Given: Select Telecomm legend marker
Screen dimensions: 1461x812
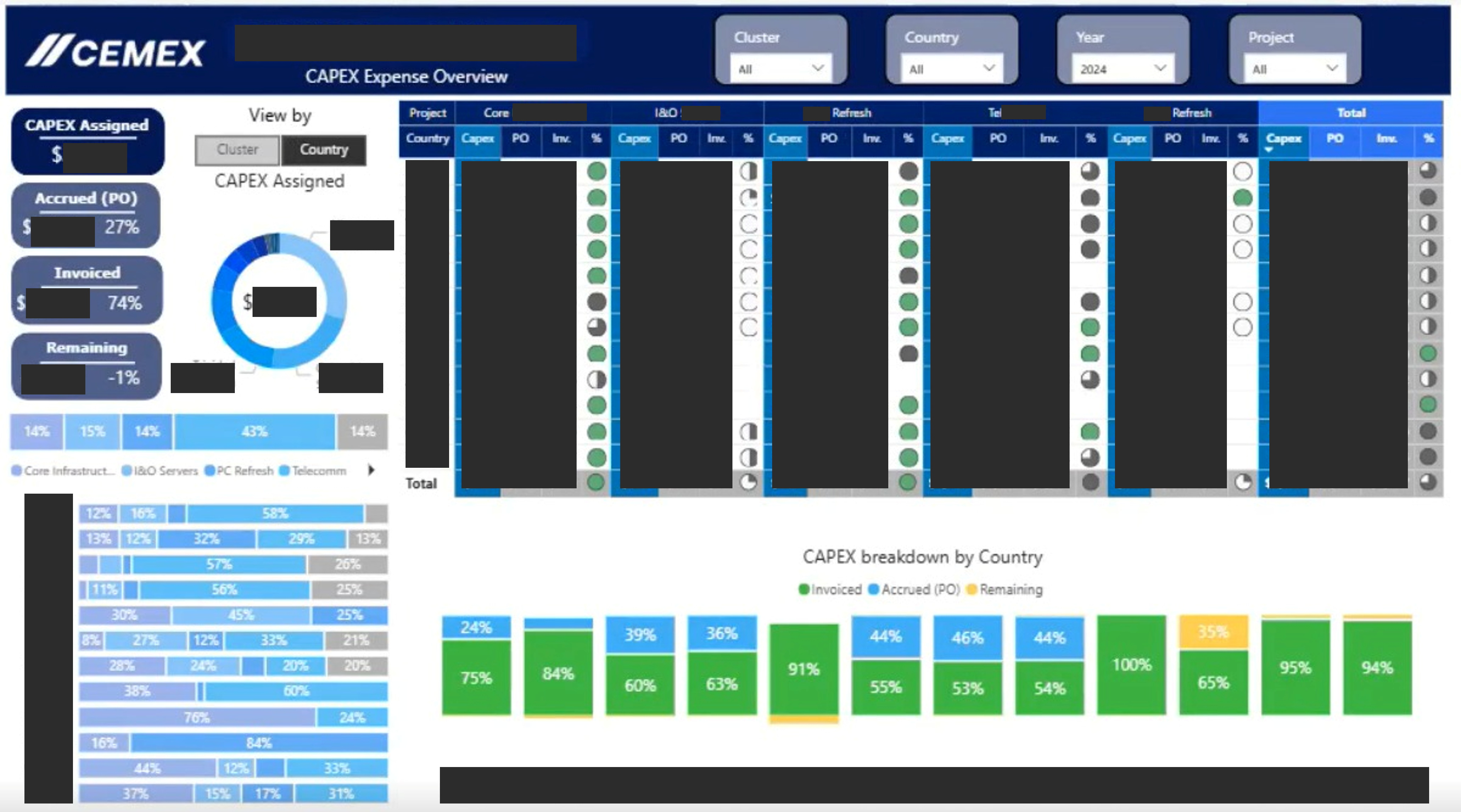Looking at the screenshot, I should point(285,471).
